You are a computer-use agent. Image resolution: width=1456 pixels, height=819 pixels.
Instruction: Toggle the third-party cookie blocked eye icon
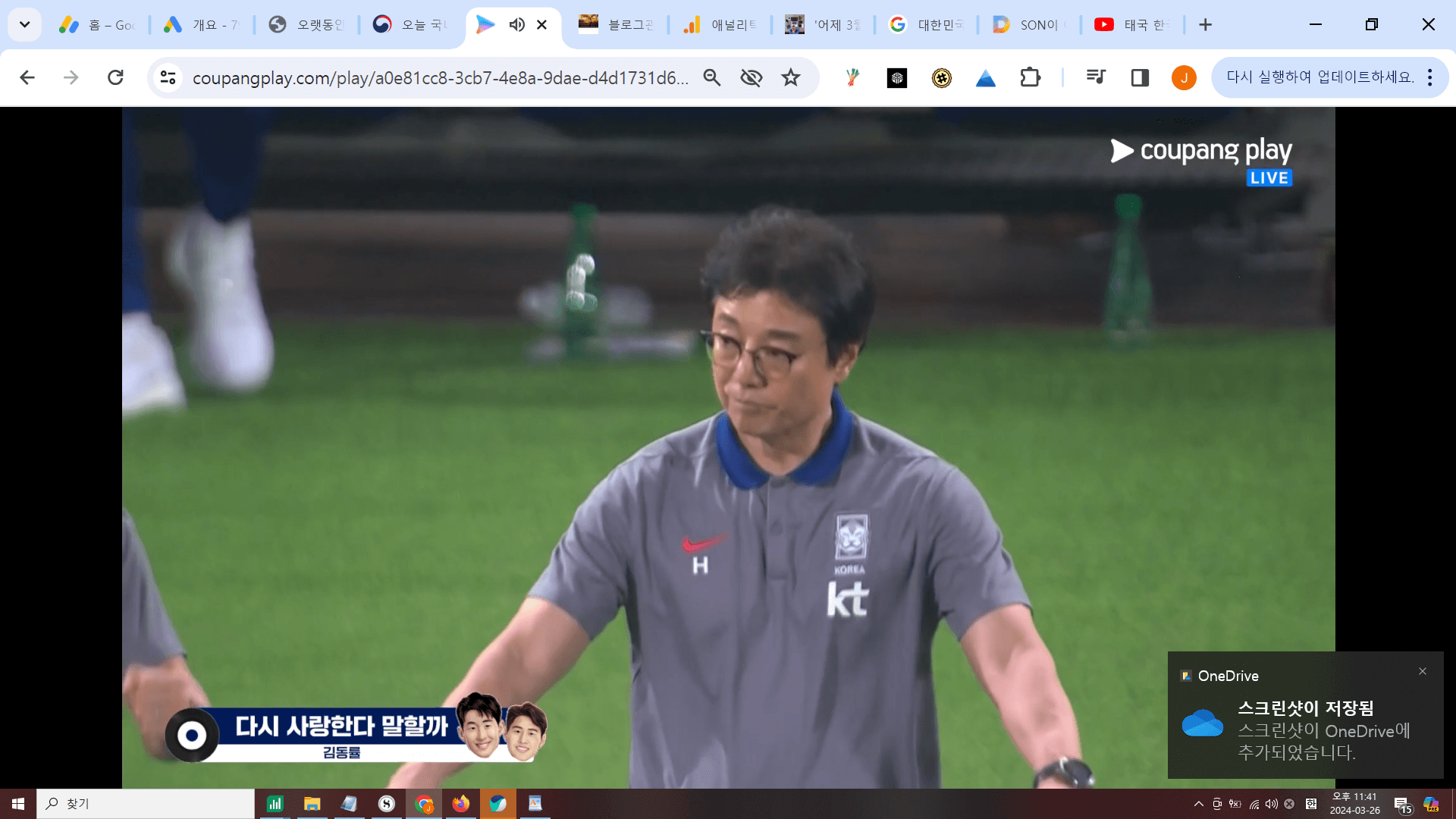click(x=751, y=77)
